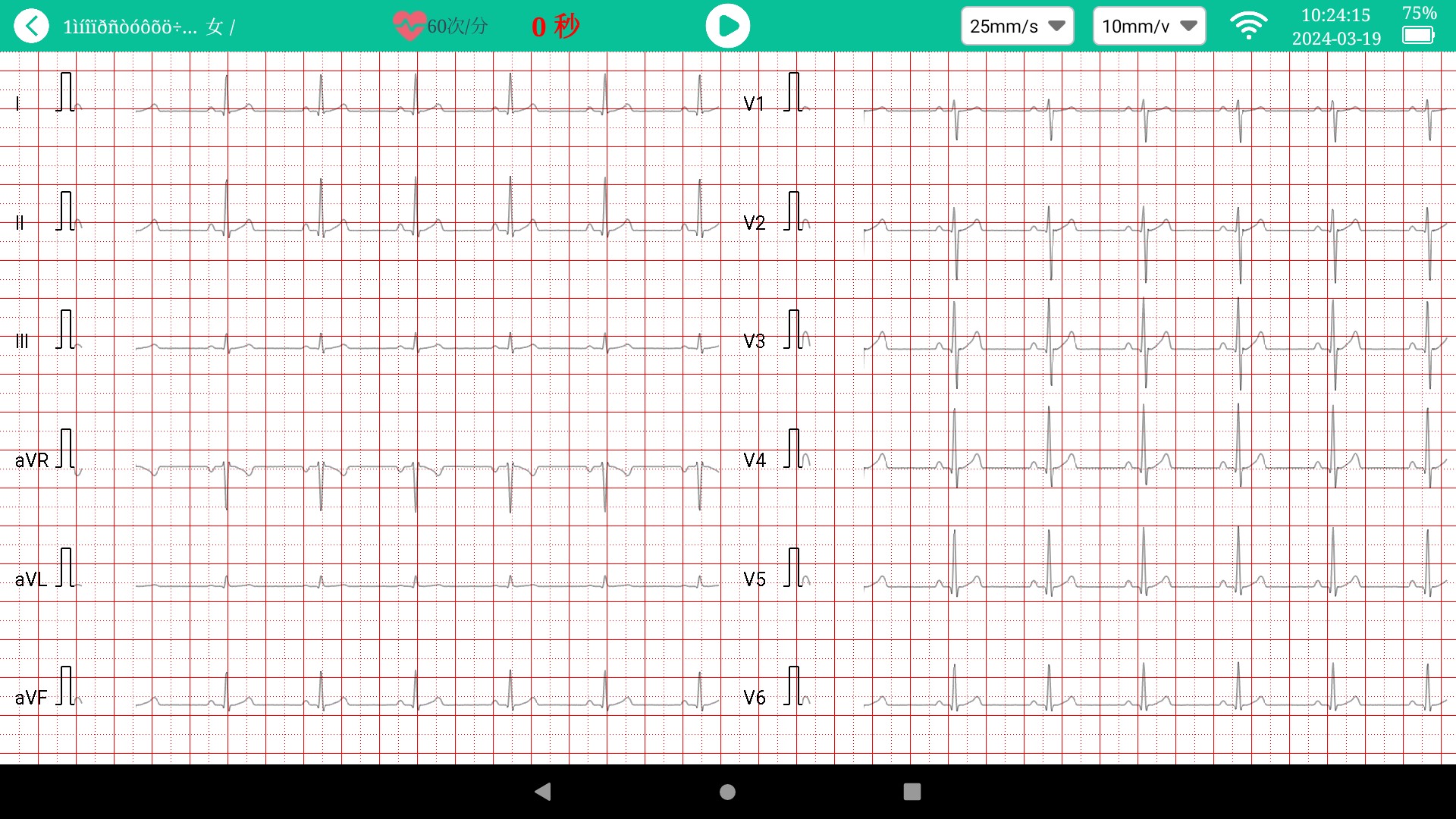The height and width of the screenshot is (819, 1456).
Task: Select the lead I label
Action: [x=18, y=104]
